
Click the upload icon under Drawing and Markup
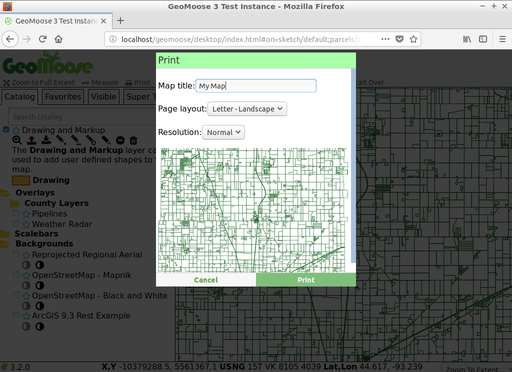point(32,140)
